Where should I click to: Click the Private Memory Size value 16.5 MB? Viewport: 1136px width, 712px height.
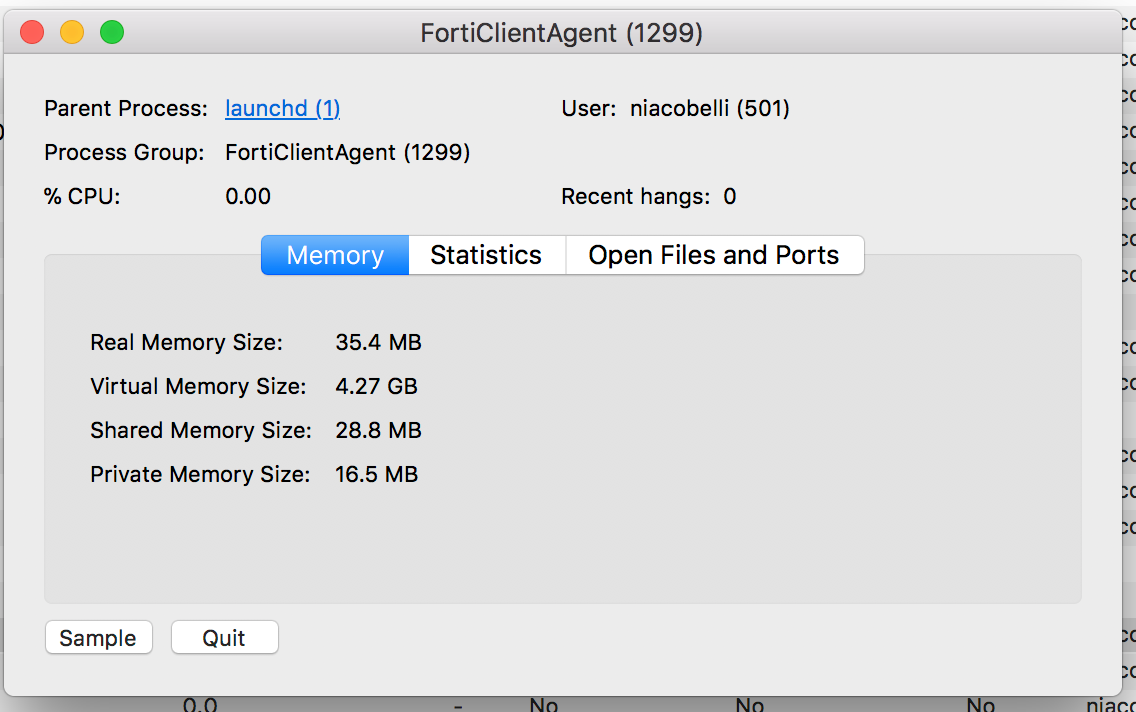[x=376, y=474]
